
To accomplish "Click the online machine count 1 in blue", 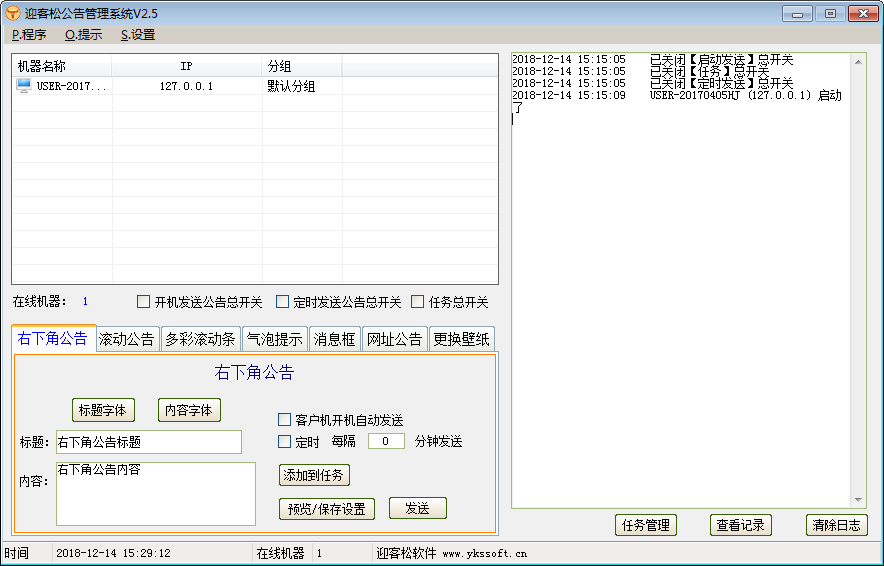I will point(85,302).
